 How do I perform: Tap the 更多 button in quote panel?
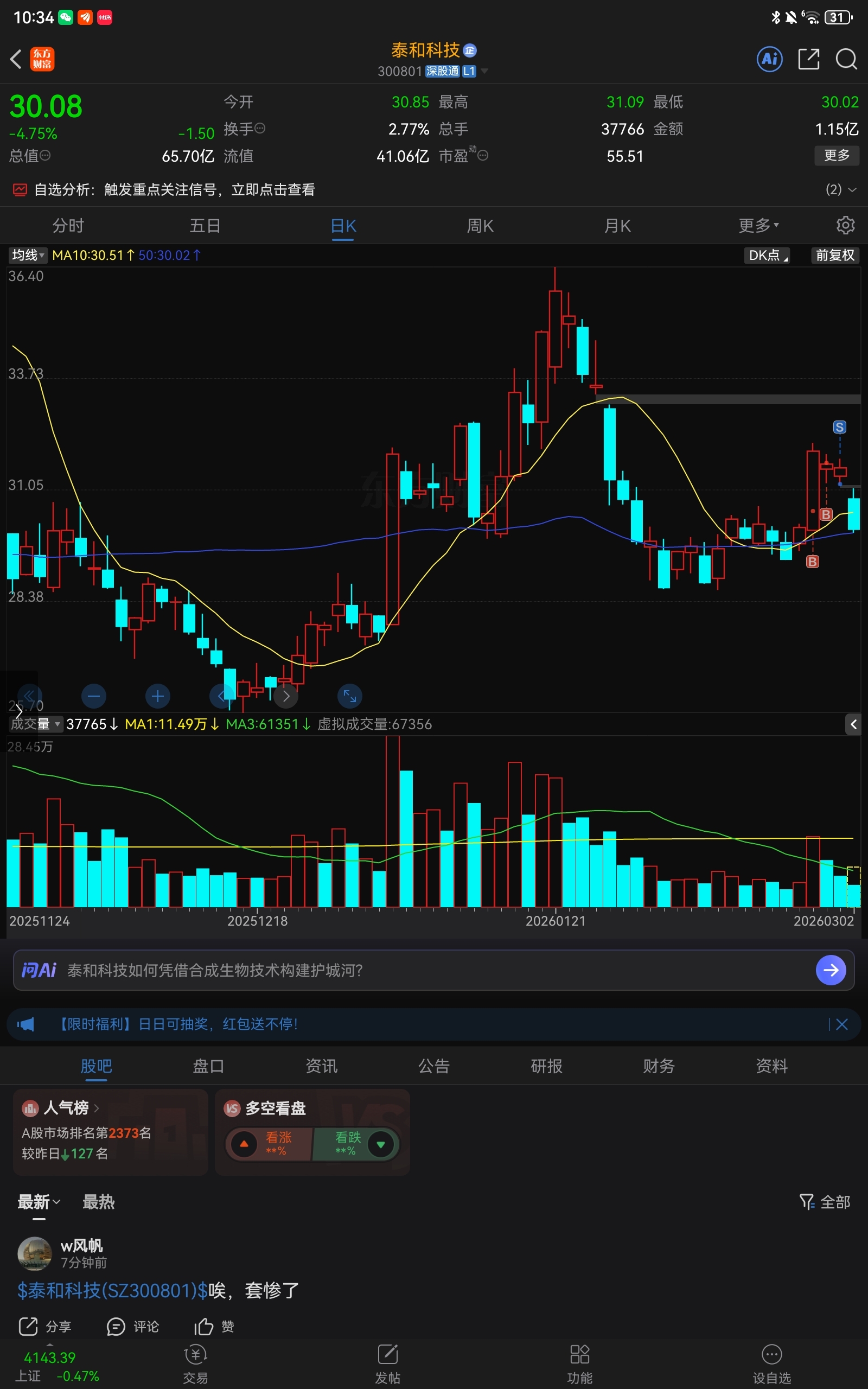837,156
